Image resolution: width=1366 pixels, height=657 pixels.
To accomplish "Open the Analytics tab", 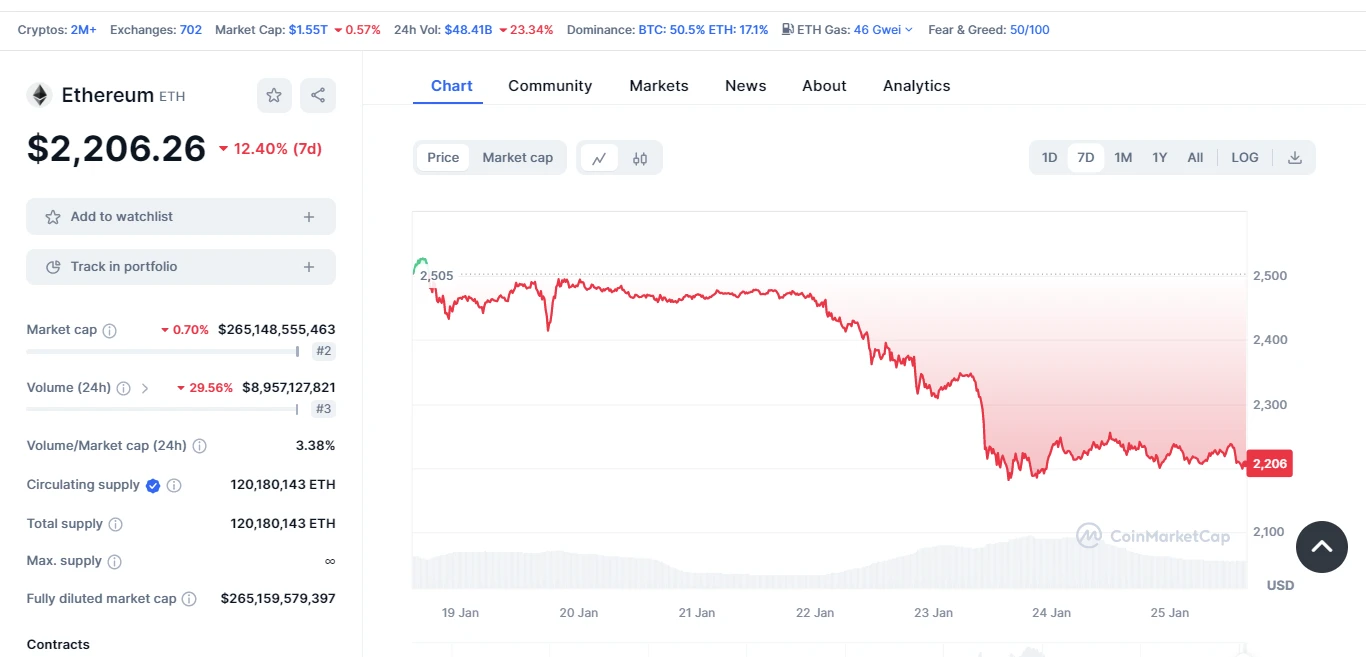I will point(917,86).
